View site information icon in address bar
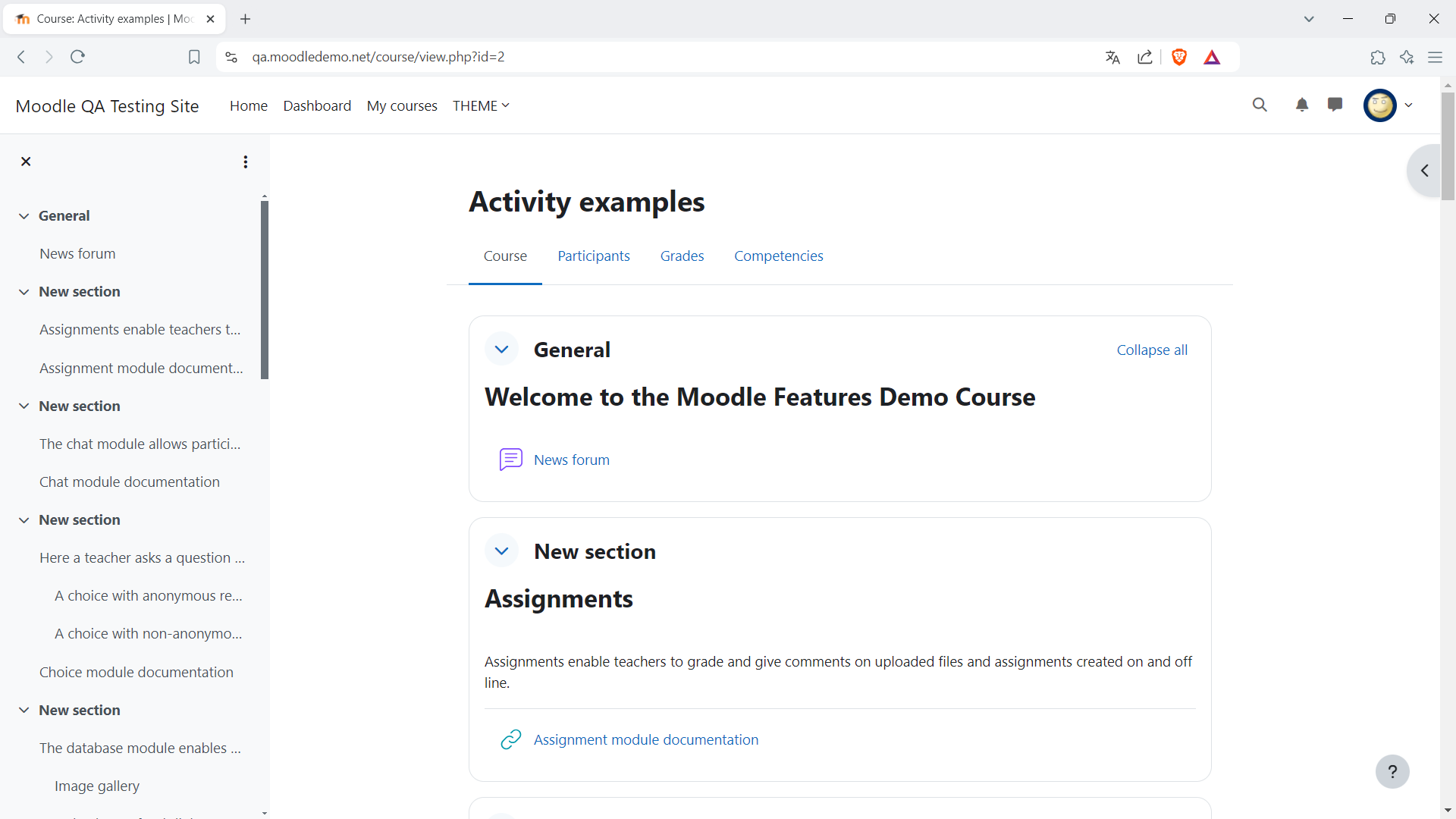 click(x=231, y=57)
